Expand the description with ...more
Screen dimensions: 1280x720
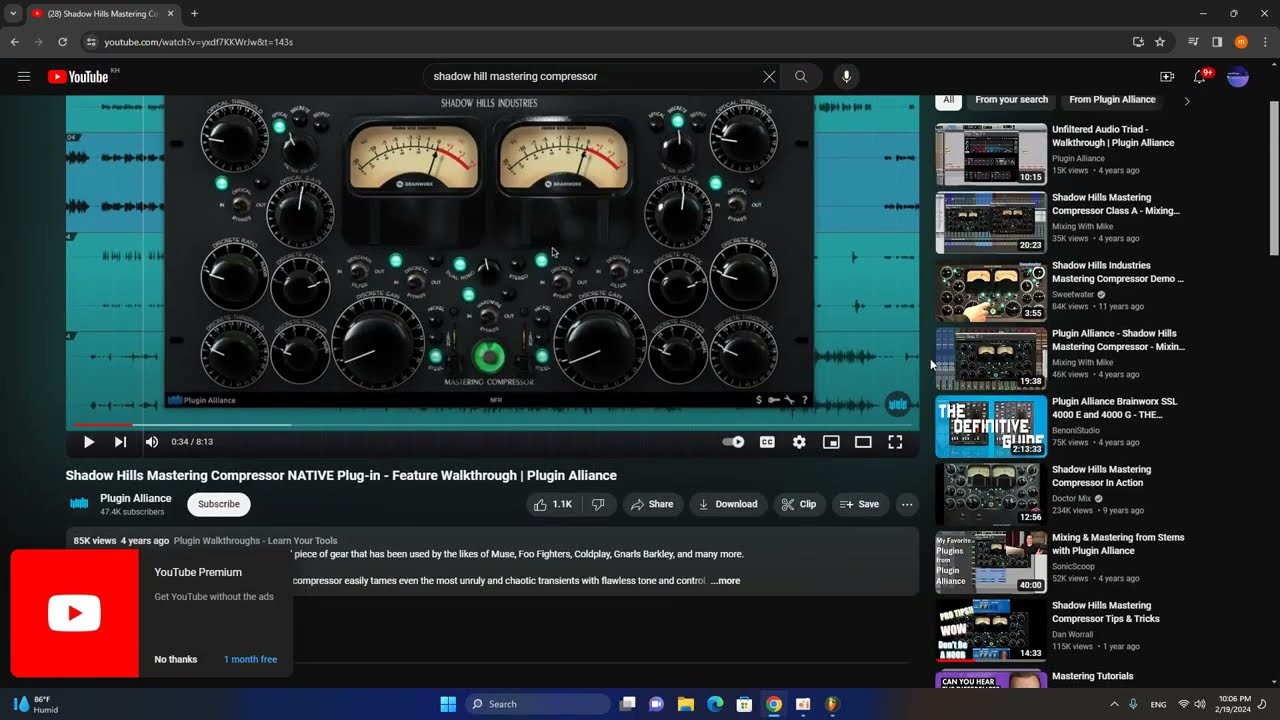(726, 581)
